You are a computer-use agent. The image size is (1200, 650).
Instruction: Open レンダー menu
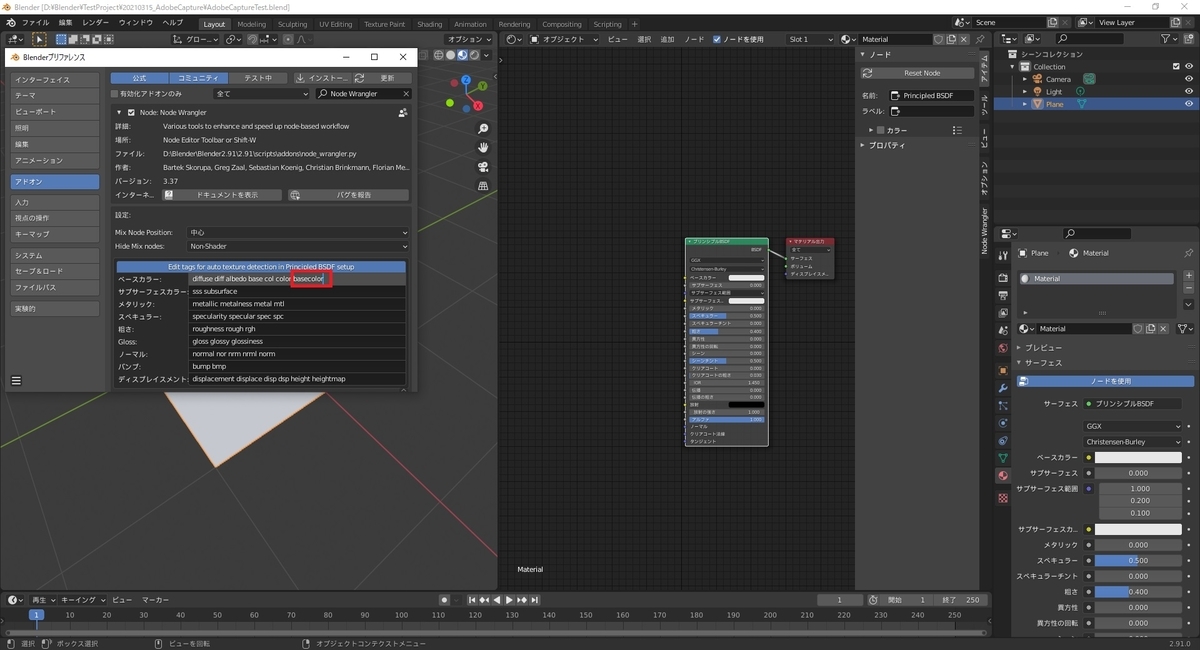click(x=96, y=22)
